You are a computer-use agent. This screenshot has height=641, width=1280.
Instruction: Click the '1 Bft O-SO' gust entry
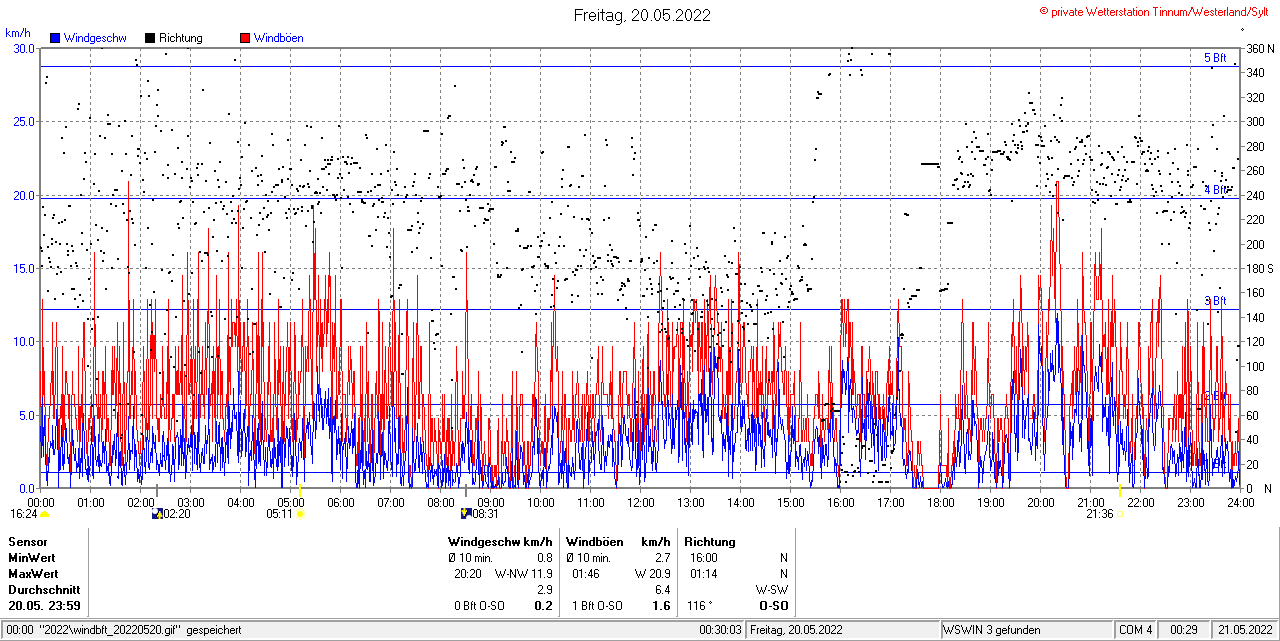(x=597, y=606)
